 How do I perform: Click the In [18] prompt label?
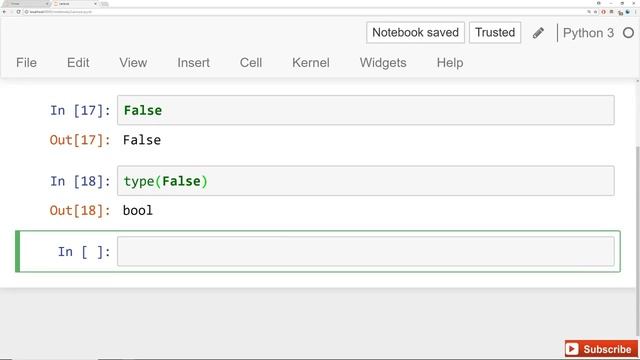(x=80, y=181)
